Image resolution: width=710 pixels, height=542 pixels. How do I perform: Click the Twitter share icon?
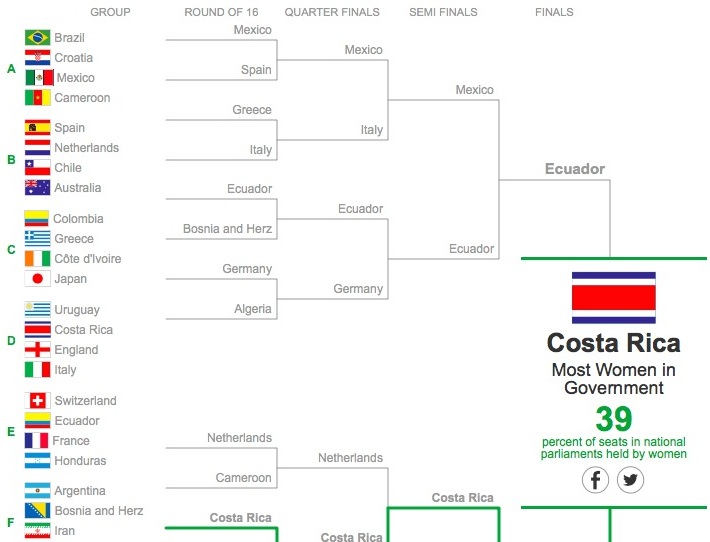[x=630, y=480]
